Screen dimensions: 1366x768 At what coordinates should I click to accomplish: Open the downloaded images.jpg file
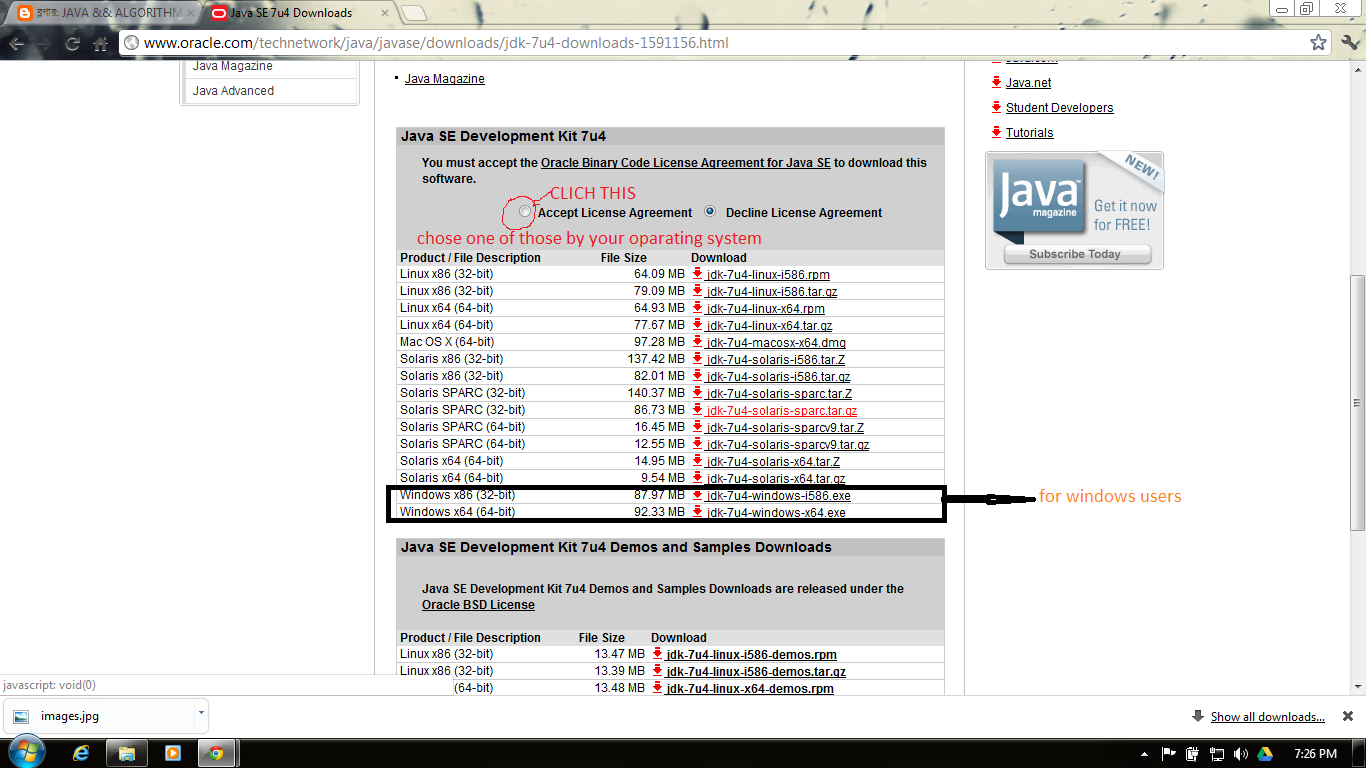tap(98, 716)
